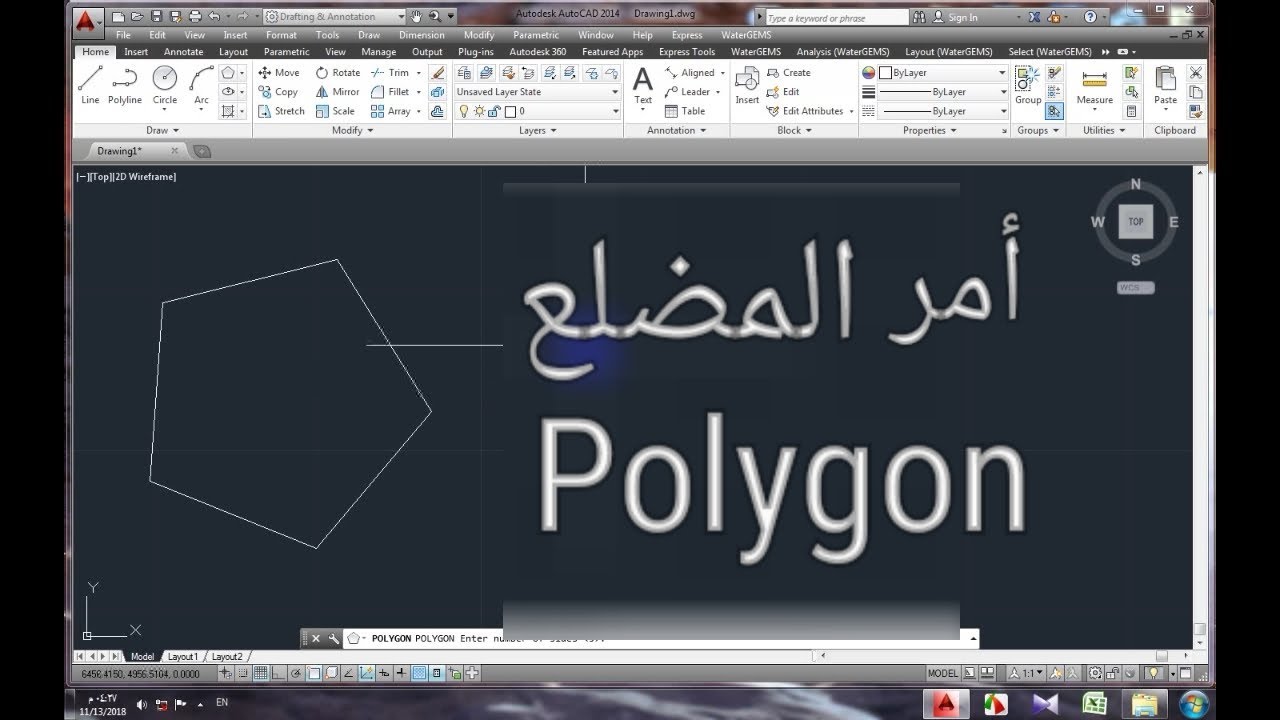
Task: Expand the Annotation panel
Action: (x=676, y=130)
